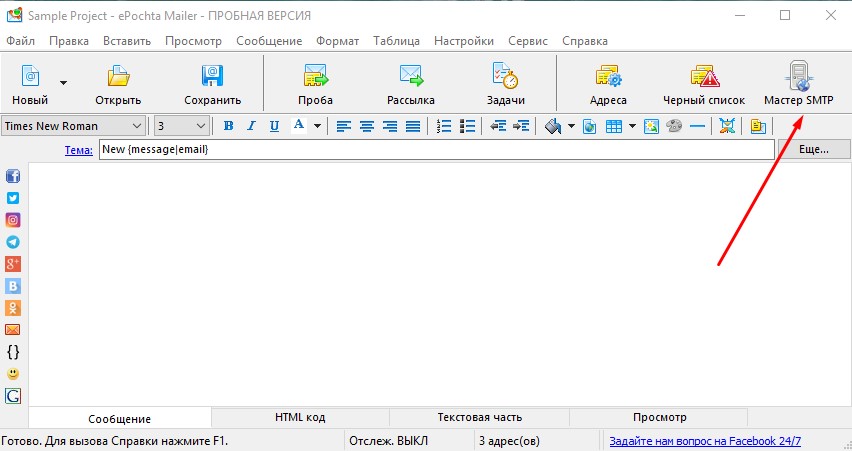
Task: Toggle underline formatting
Action: [x=274, y=126]
